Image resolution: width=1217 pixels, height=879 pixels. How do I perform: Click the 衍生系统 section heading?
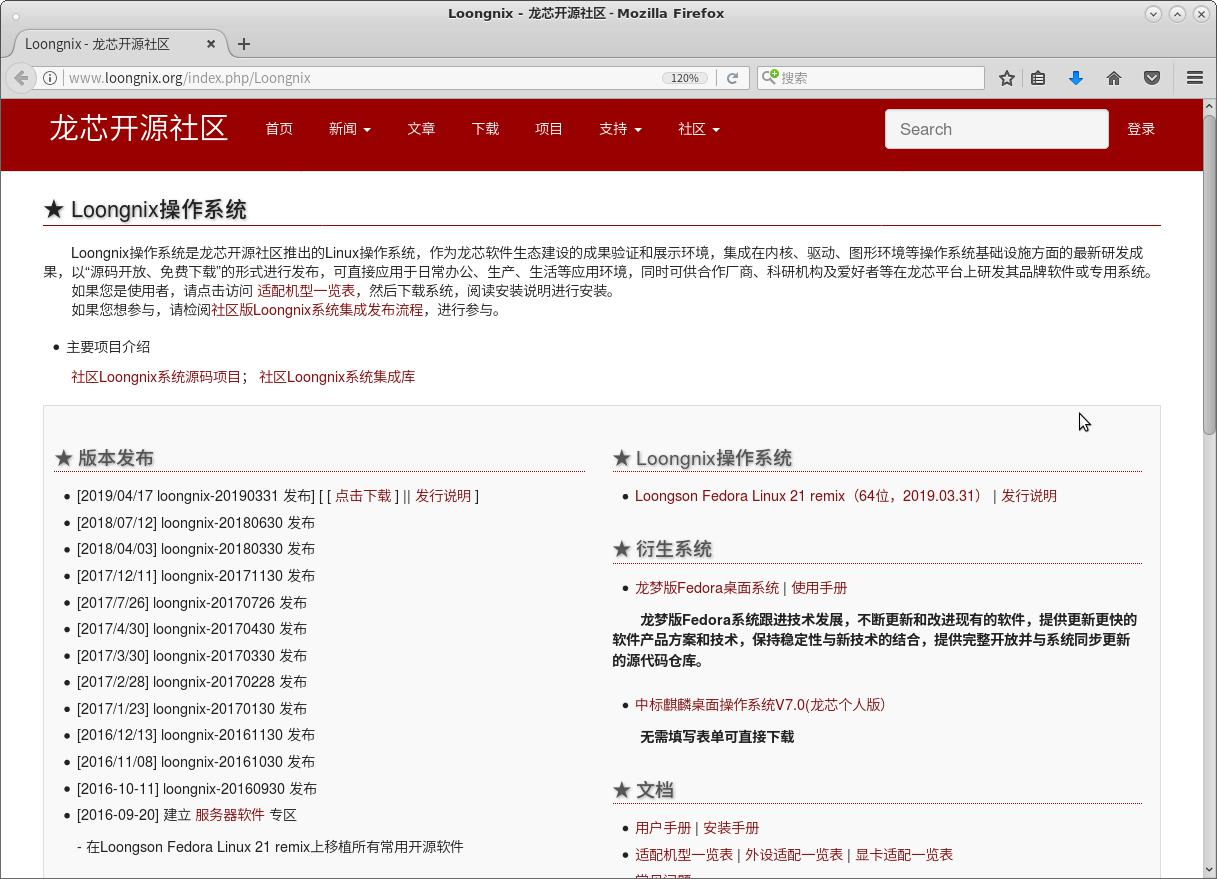(x=662, y=549)
